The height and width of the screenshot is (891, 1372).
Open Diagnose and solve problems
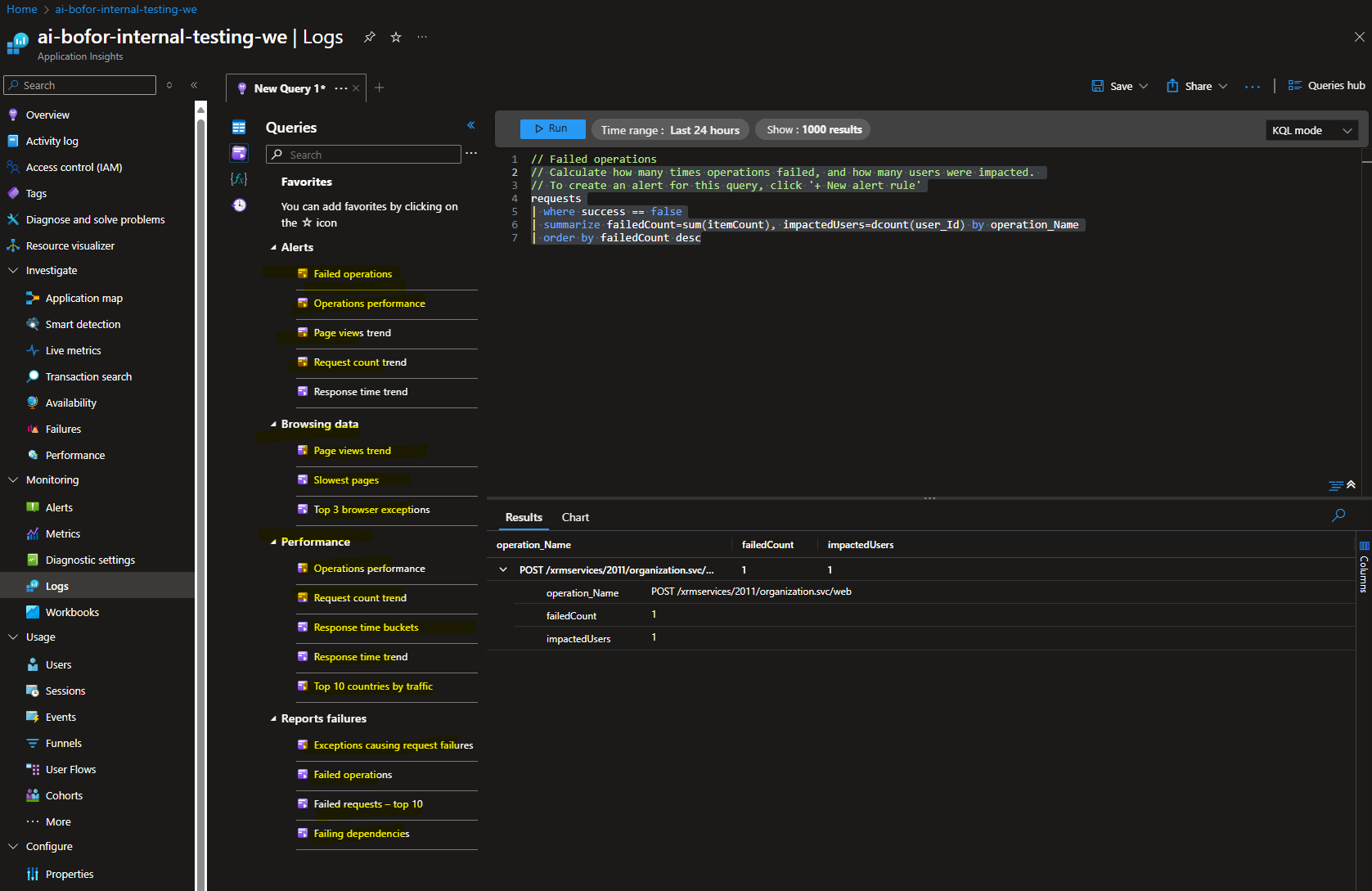coord(95,219)
